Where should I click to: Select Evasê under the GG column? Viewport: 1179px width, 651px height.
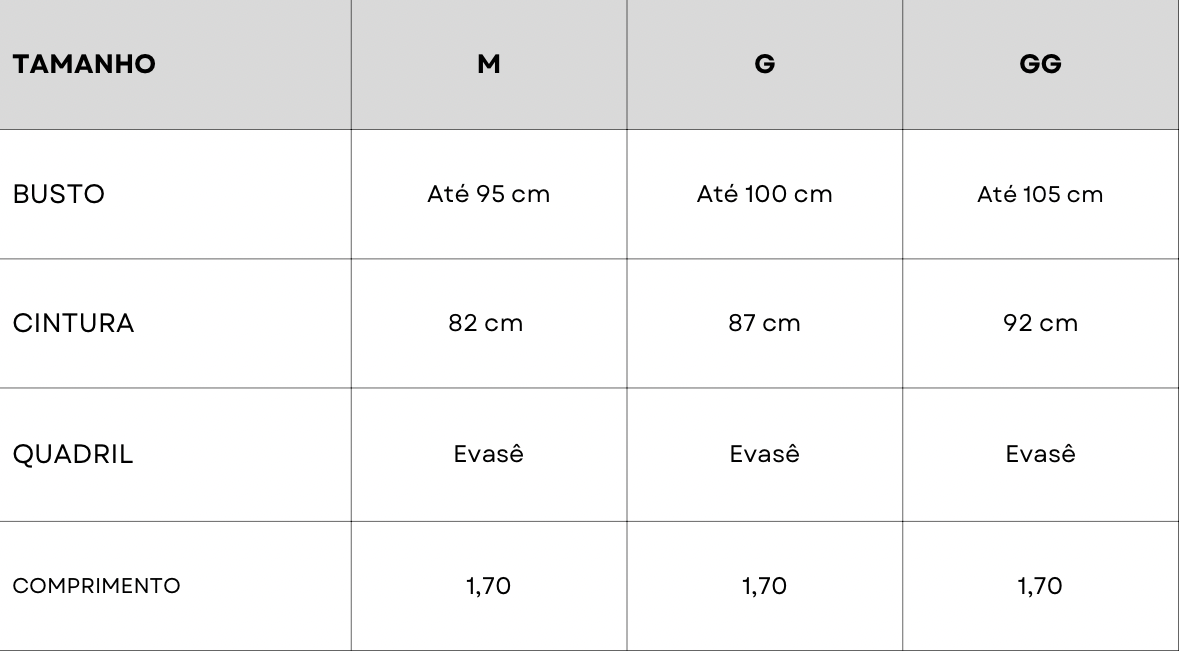tap(1040, 454)
